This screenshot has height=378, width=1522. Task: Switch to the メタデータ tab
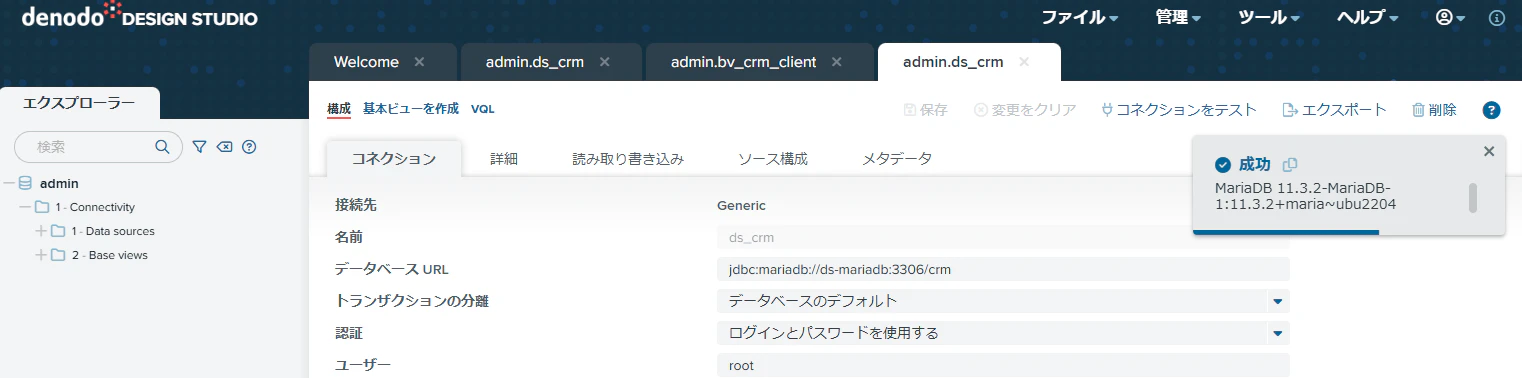[897, 158]
